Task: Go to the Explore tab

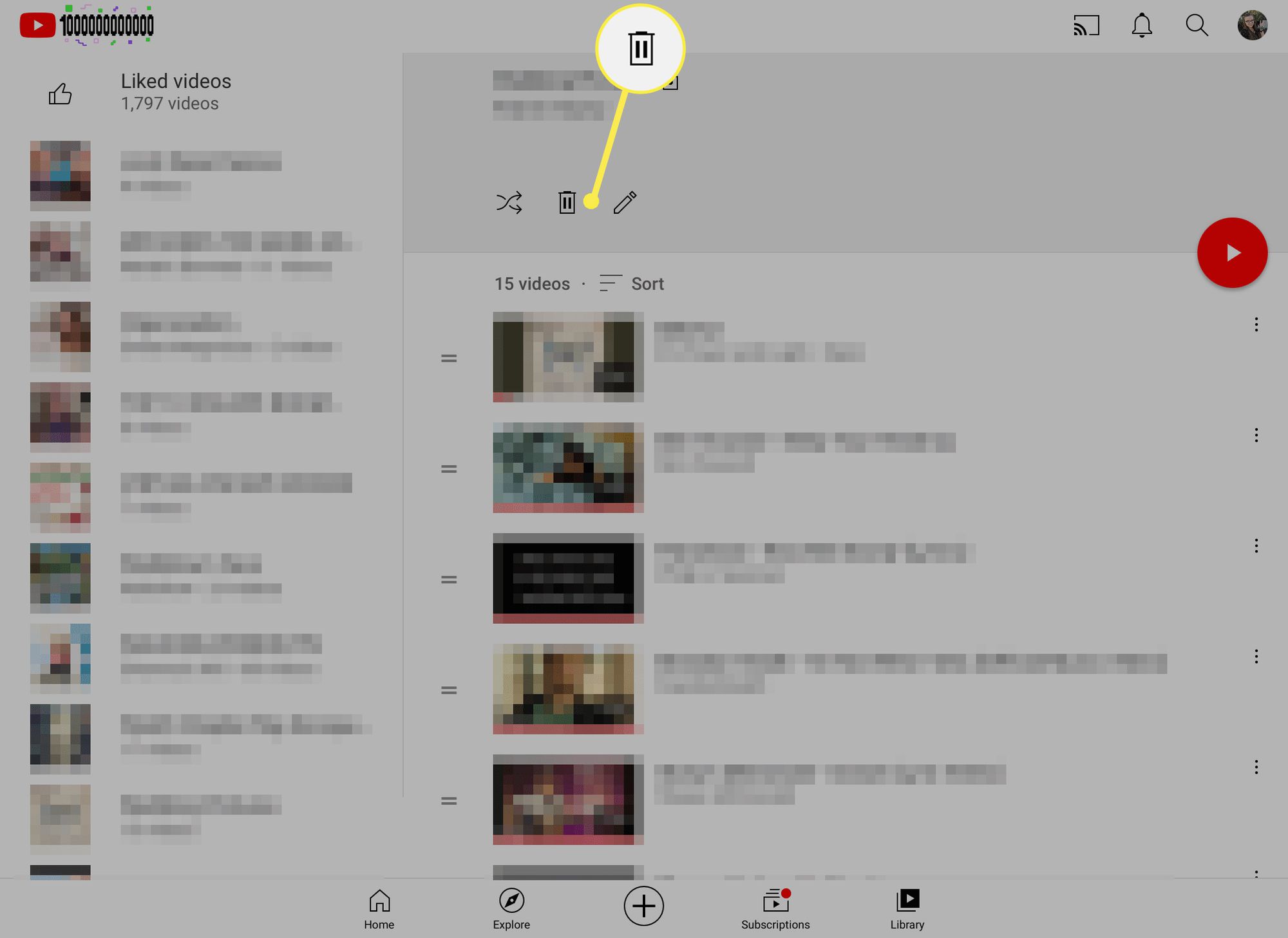Action: click(511, 910)
